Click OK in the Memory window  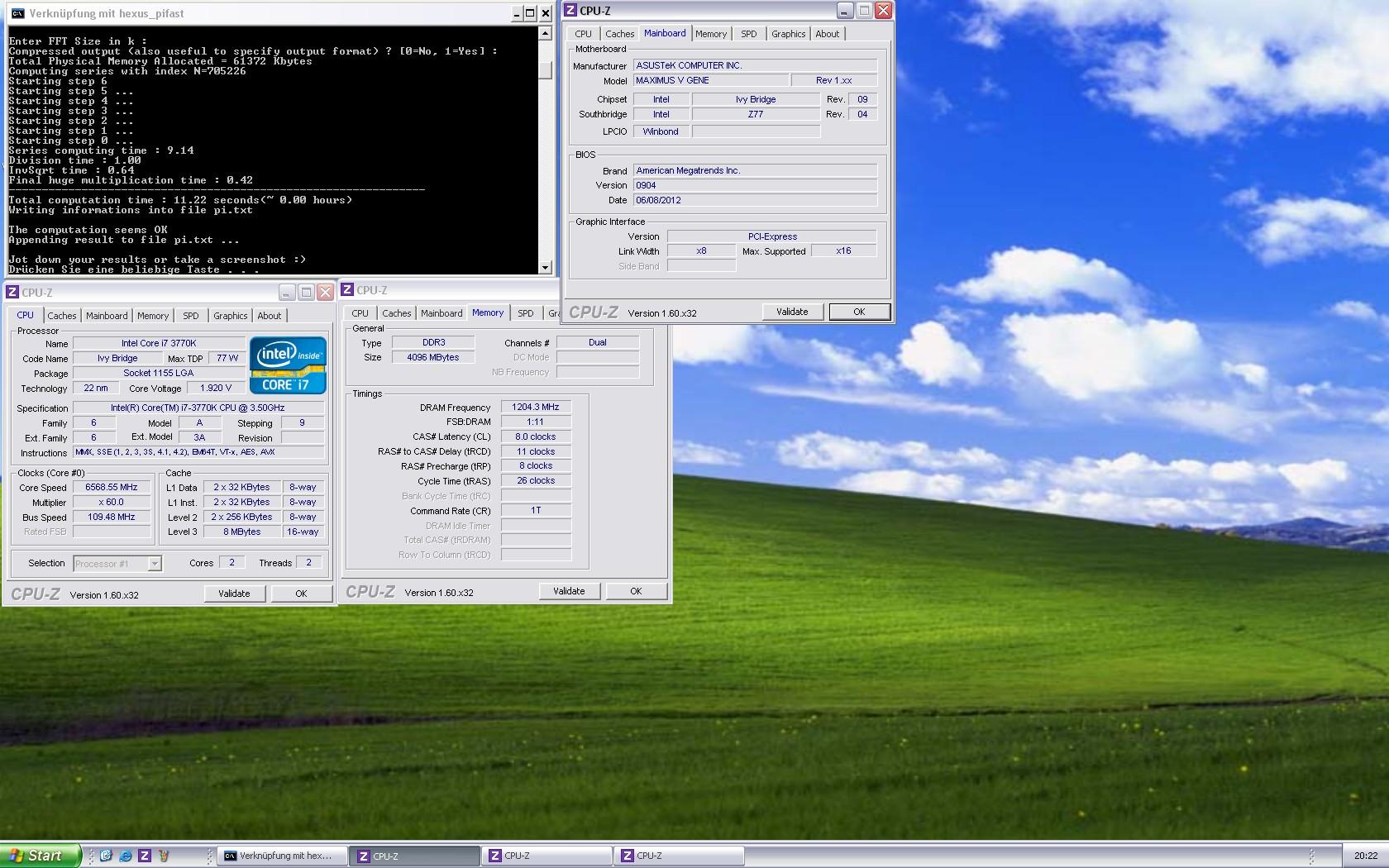[x=636, y=591]
